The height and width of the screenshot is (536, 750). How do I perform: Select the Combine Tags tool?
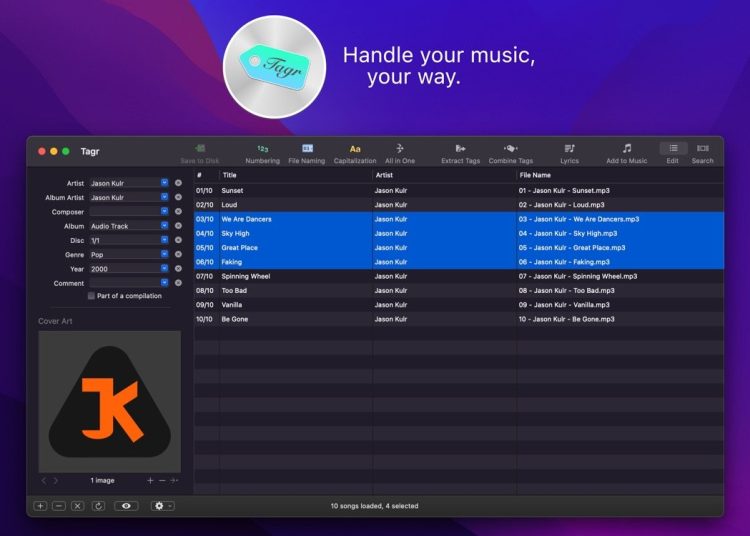pos(510,152)
